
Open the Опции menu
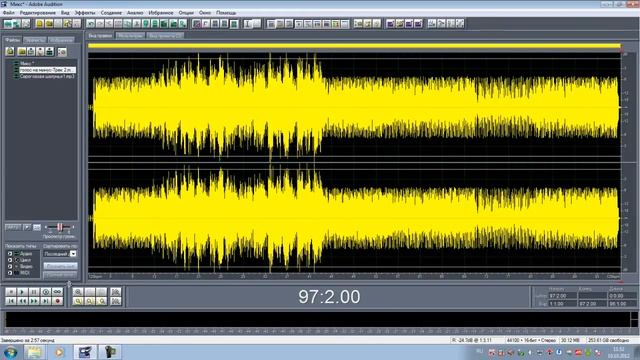pos(186,13)
